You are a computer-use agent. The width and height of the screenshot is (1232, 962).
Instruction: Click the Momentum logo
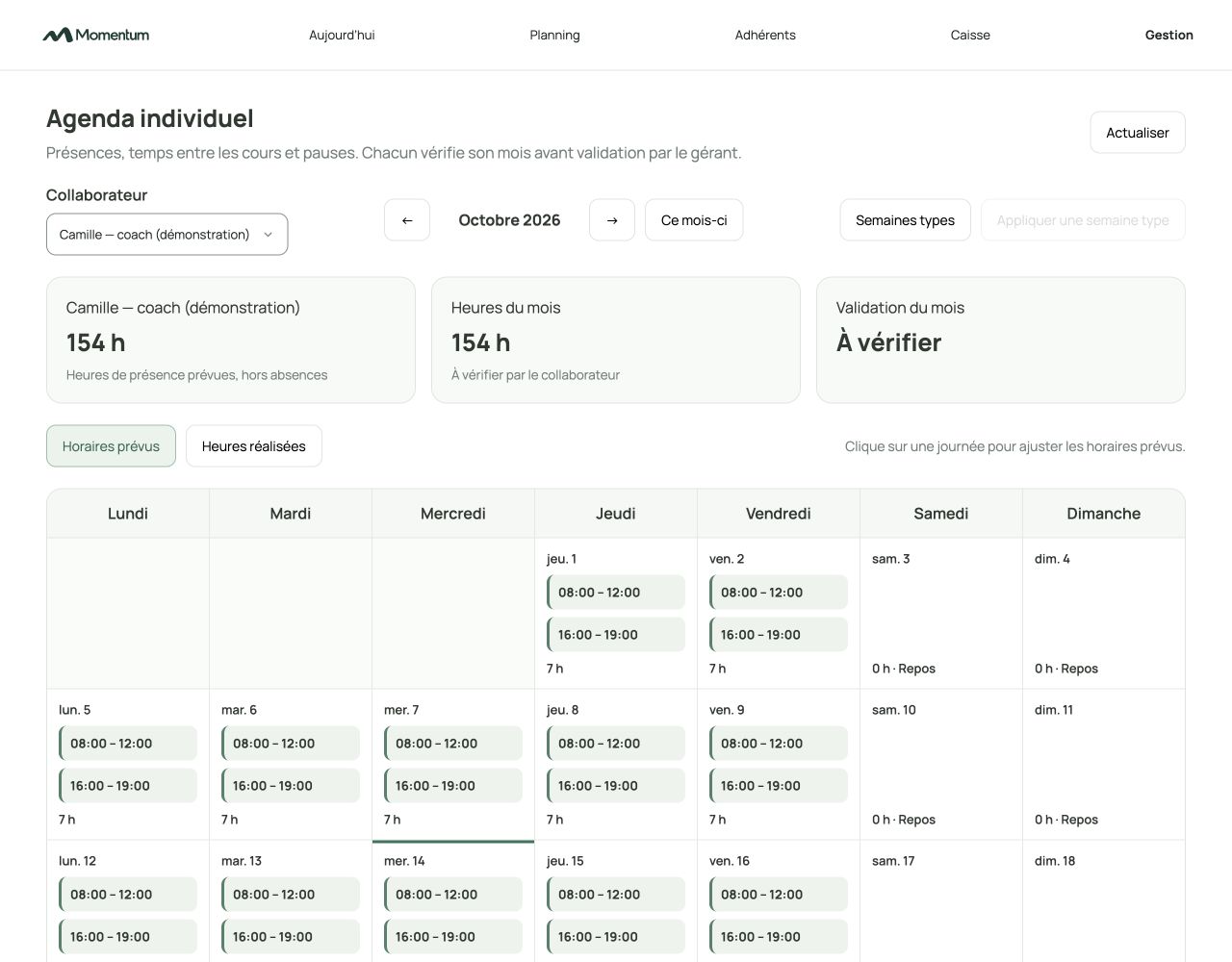[96, 35]
